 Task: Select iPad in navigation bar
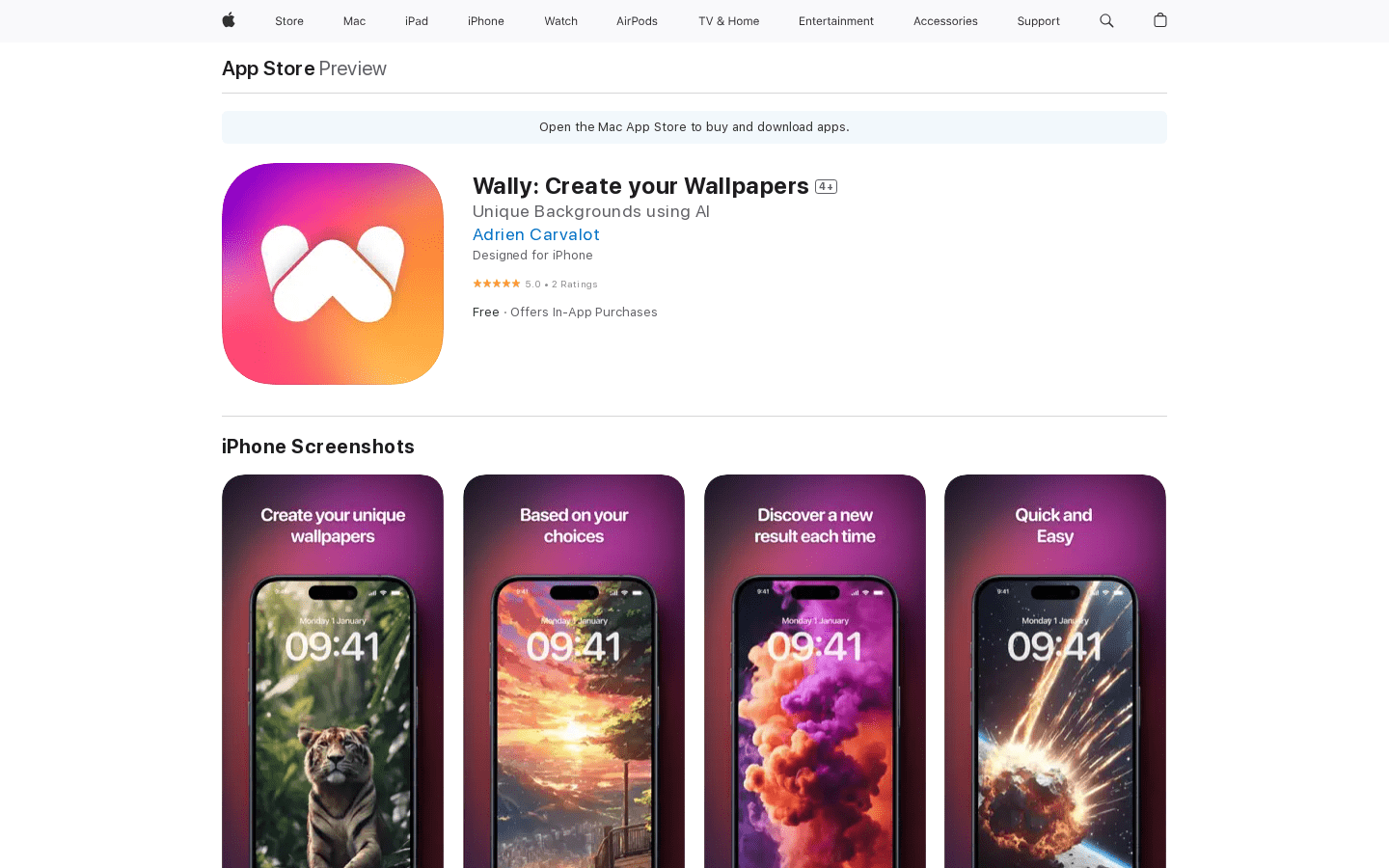click(417, 21)
